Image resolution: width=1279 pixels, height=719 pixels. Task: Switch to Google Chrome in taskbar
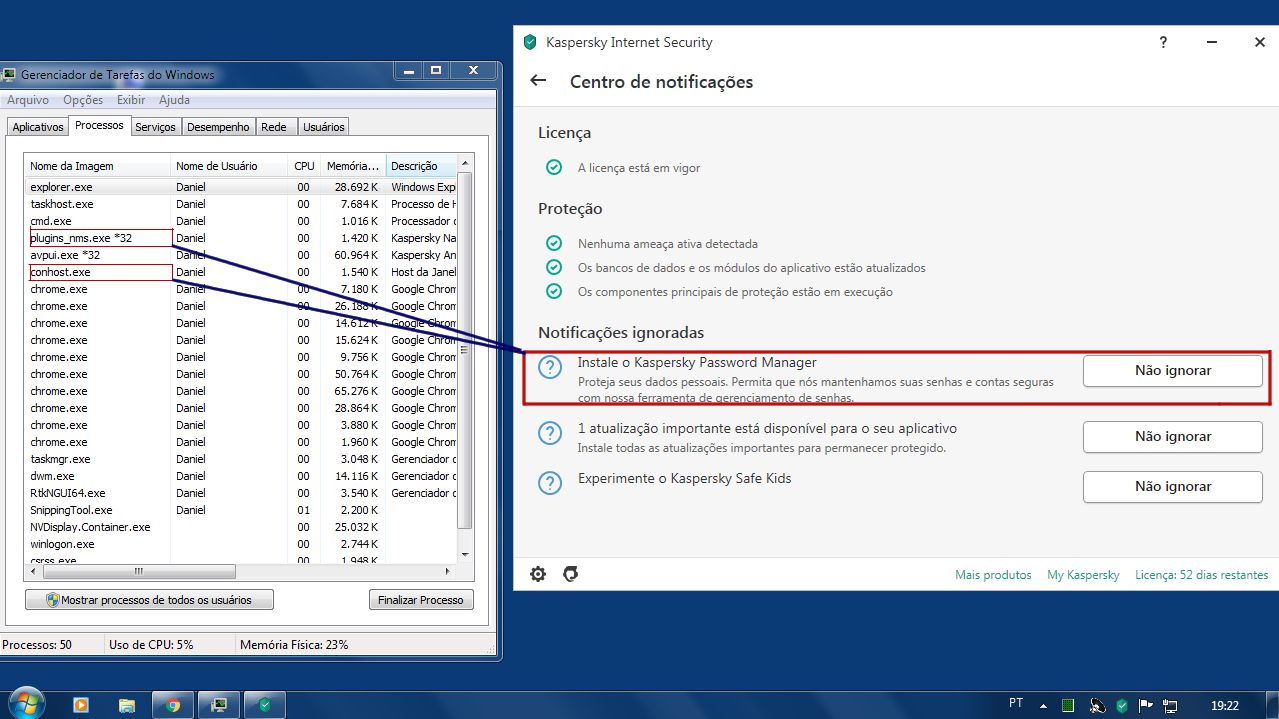(173, 705)
